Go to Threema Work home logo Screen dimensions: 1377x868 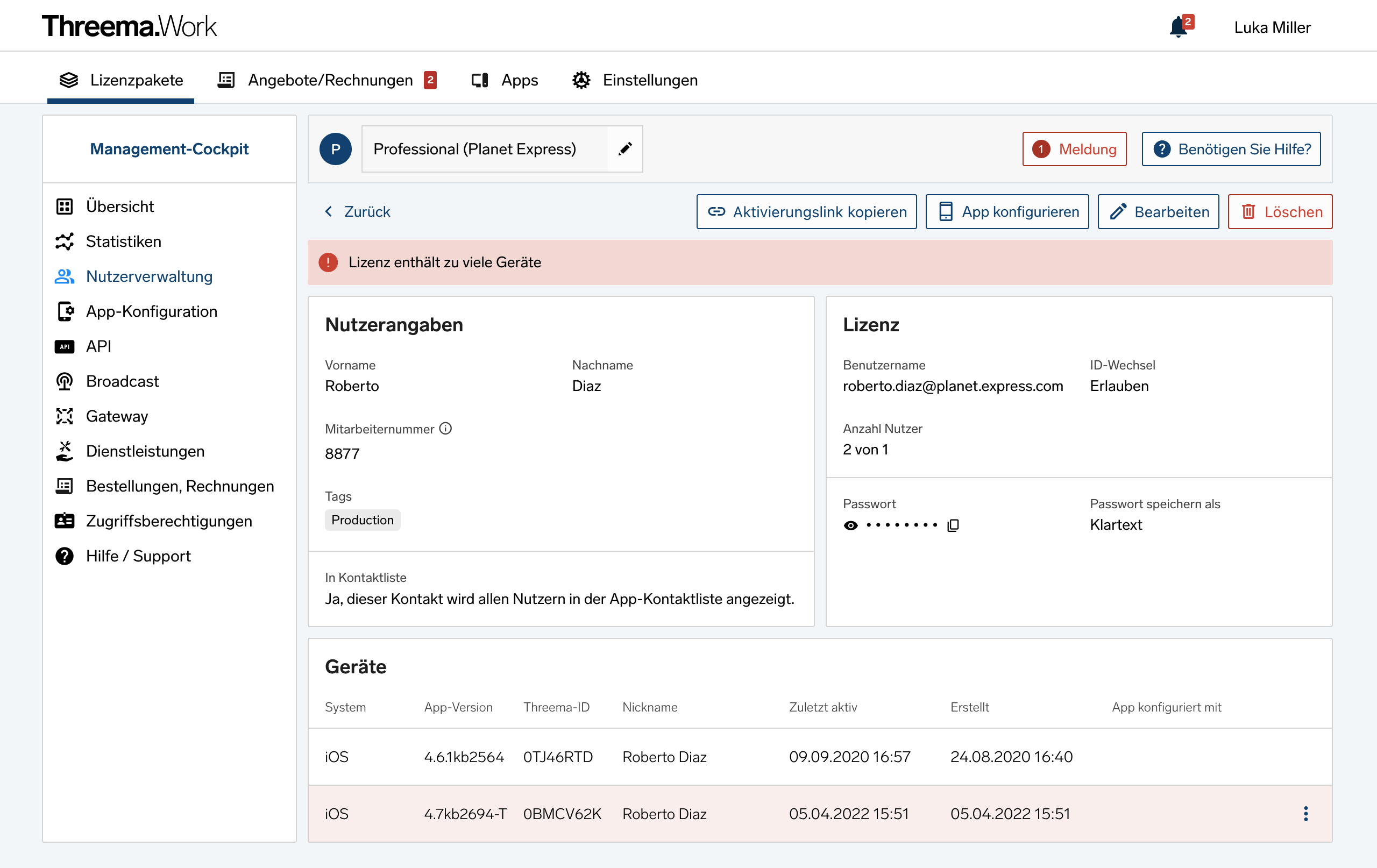(129, 26)
